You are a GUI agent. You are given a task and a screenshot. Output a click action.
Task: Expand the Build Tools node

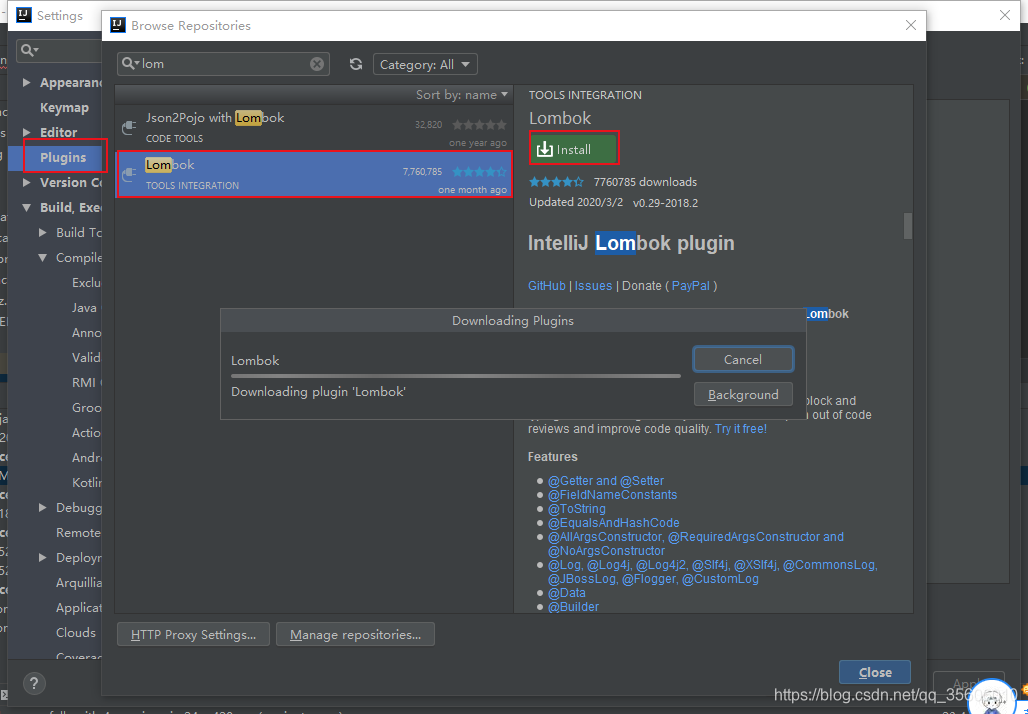click(x=43, y=232)
